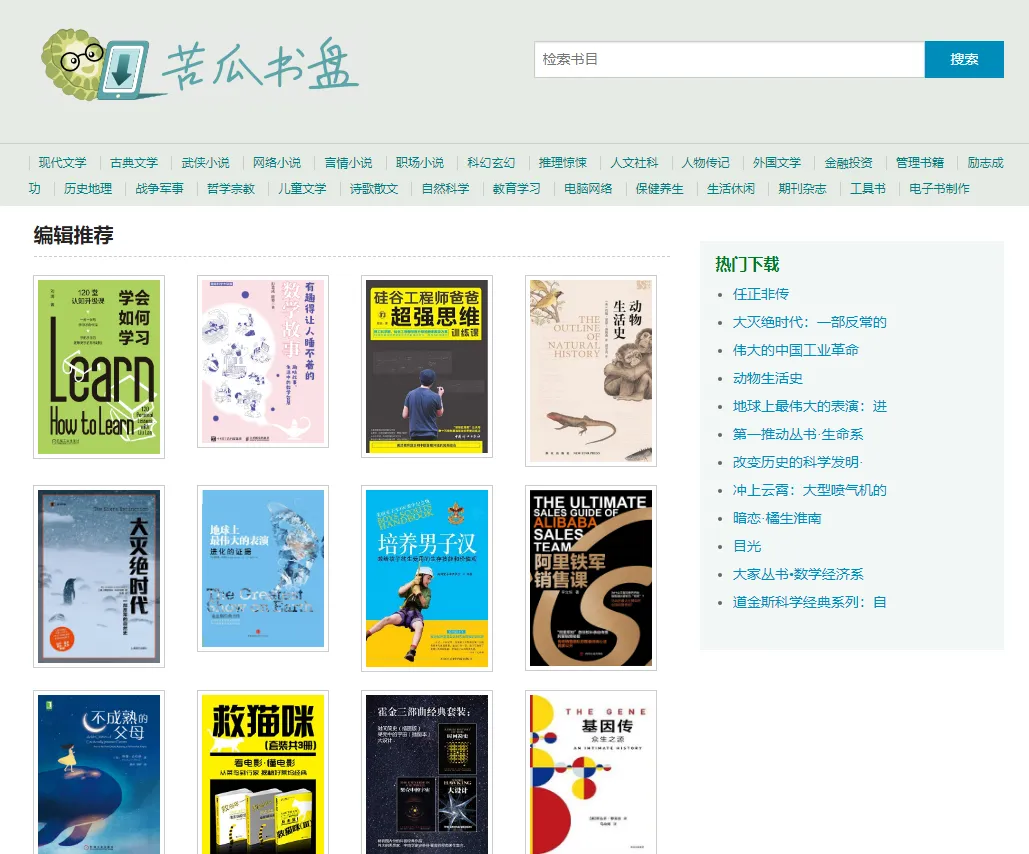Open the 电脑网络 category

pos(589,188)
